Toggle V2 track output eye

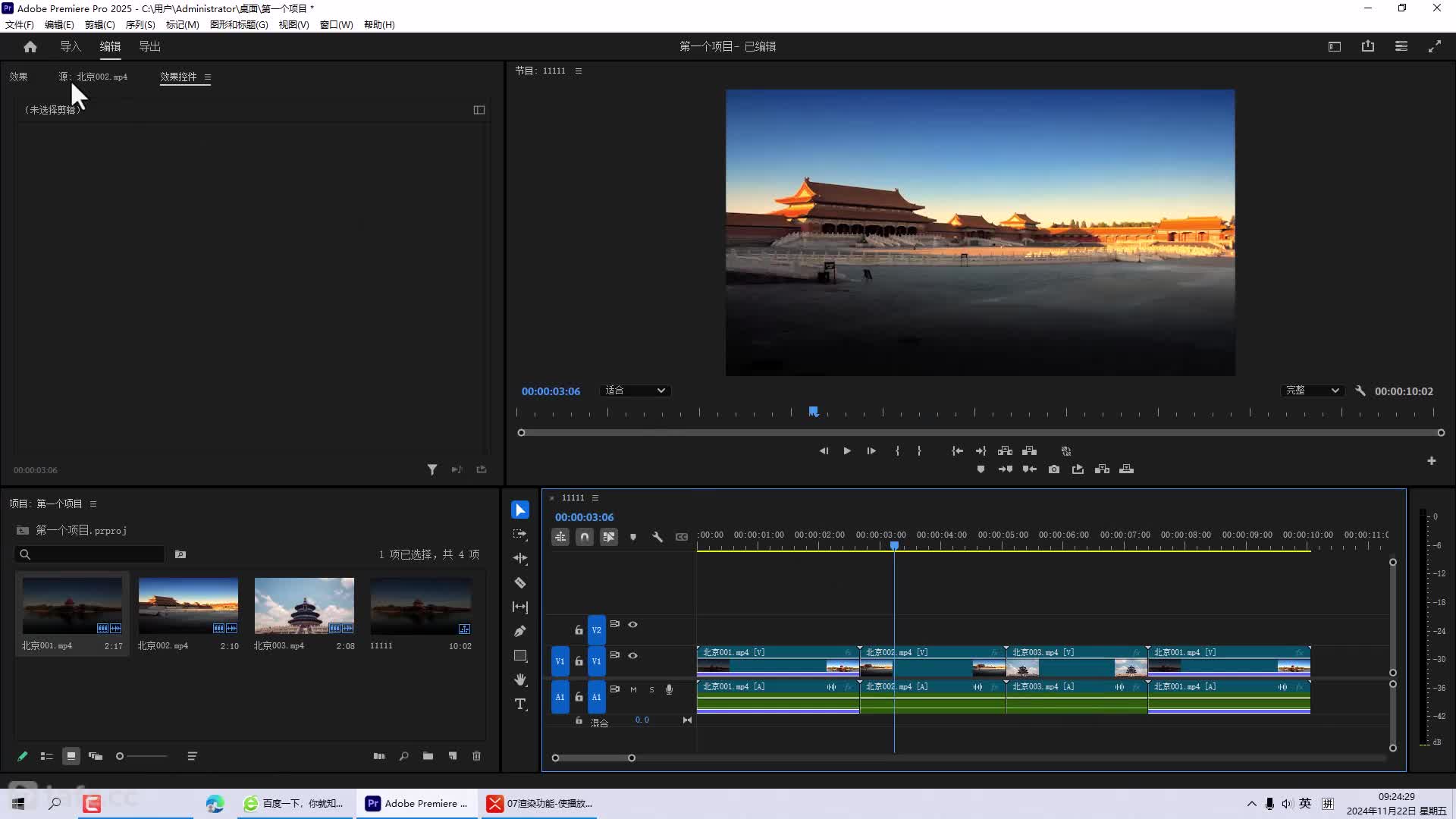pos(633,625)
